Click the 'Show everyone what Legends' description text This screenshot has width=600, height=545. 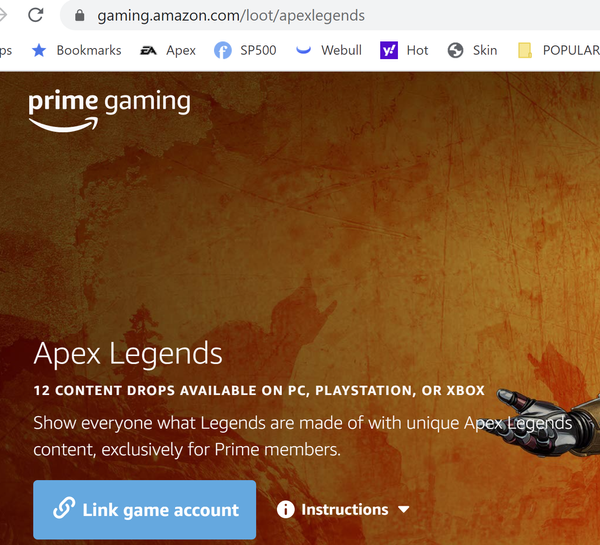click(x=302, y=436)
